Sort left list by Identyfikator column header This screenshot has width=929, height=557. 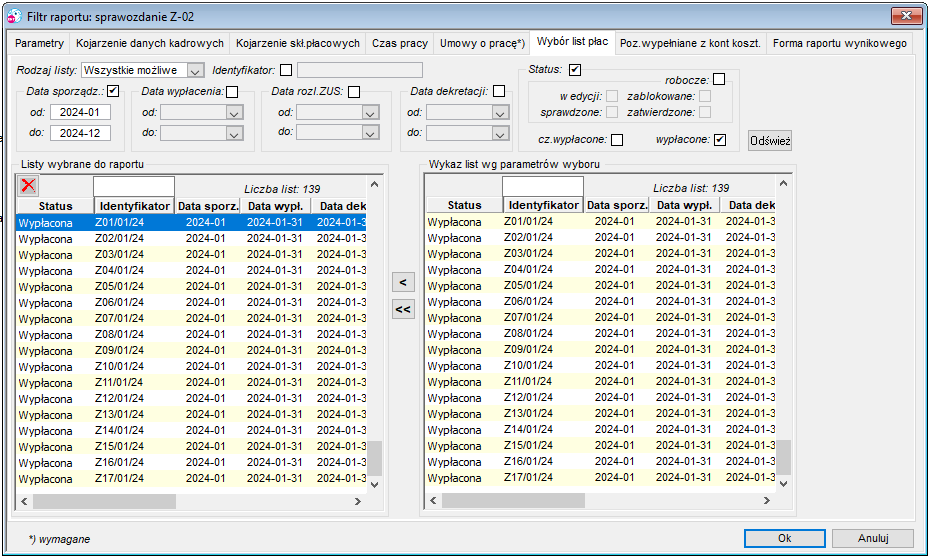pyautogui.click(x=134, y=206)
